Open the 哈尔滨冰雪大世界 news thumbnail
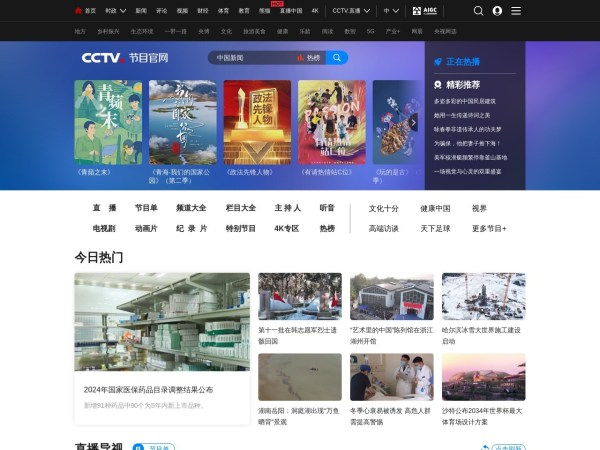Viewport: 600px width, 450px height. click(x=483, y=295)
